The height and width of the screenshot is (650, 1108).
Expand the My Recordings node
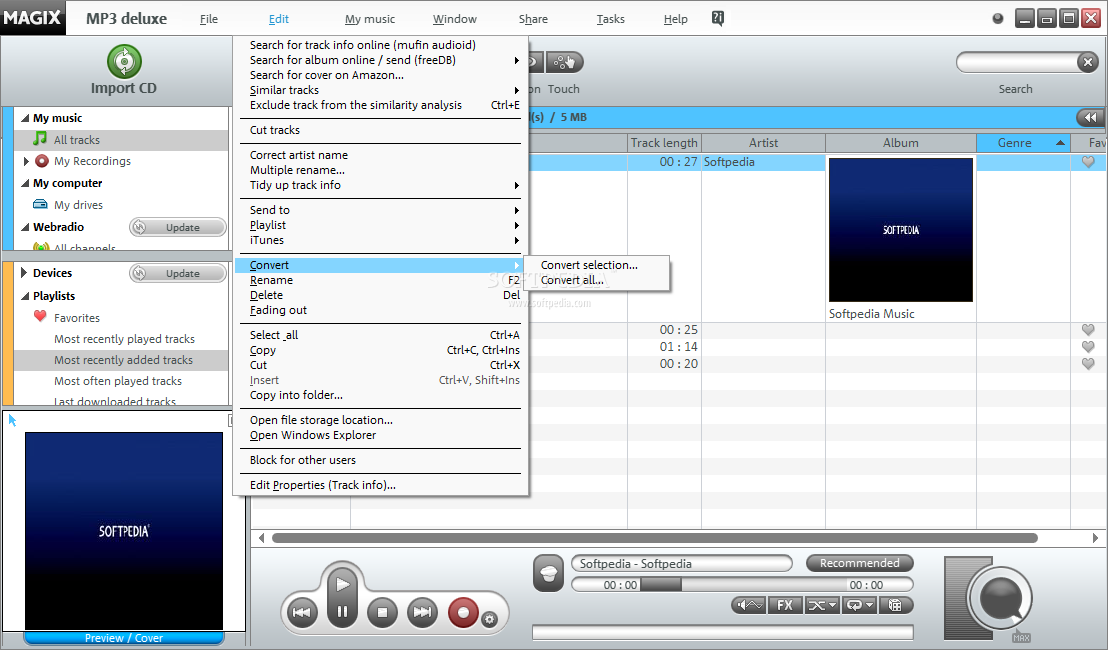point(25,161)
